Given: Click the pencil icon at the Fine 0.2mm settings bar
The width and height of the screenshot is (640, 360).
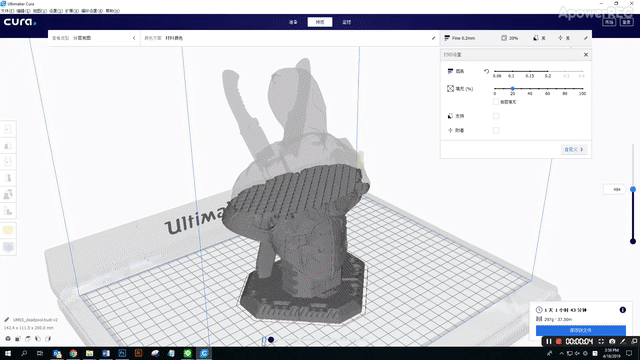Looking at the screenshot, I should (x=586, y=38).
